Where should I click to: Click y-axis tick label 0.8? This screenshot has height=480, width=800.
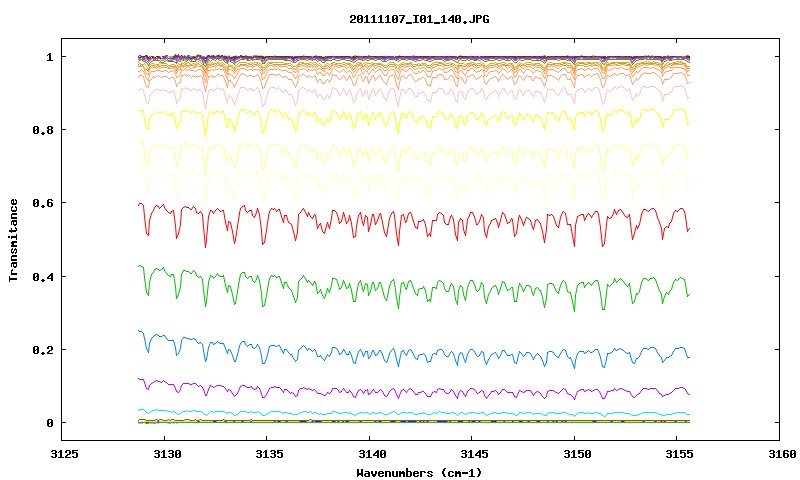coord(43,130)
